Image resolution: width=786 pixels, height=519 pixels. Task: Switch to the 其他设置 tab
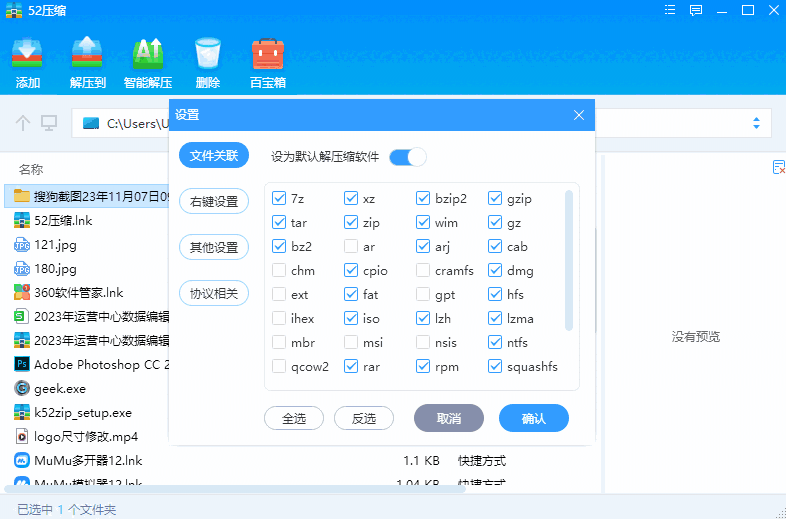click(x=214, y=247)
